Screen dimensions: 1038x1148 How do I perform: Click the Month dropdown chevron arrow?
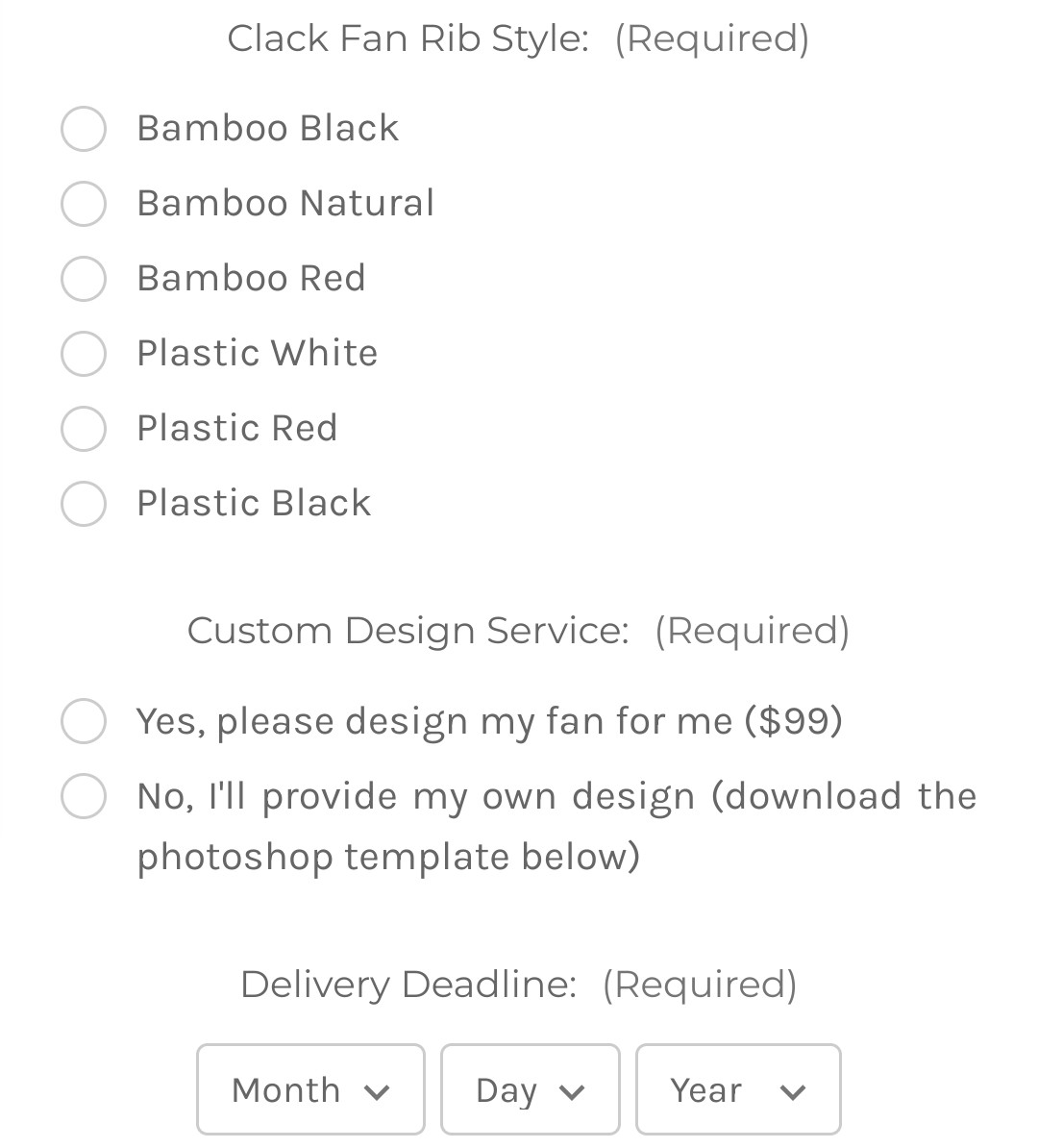(x=377, y=1092)
